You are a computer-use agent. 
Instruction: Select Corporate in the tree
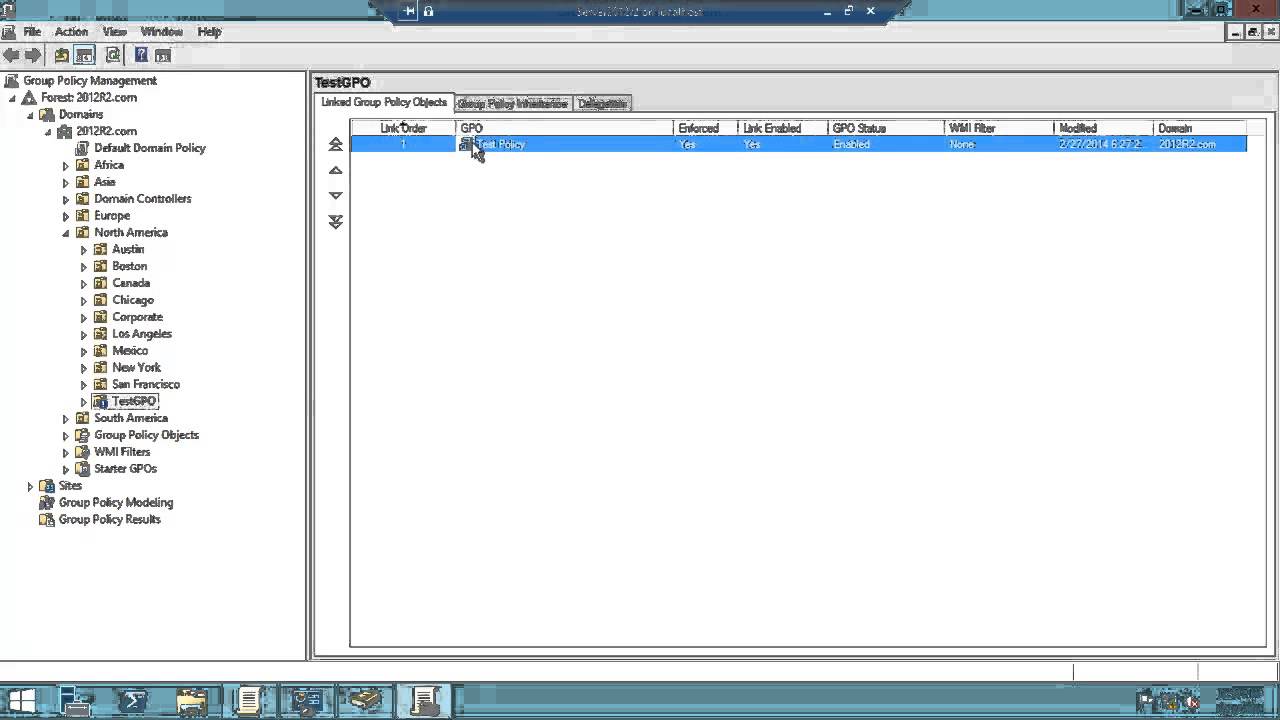(x=137, y=318)
